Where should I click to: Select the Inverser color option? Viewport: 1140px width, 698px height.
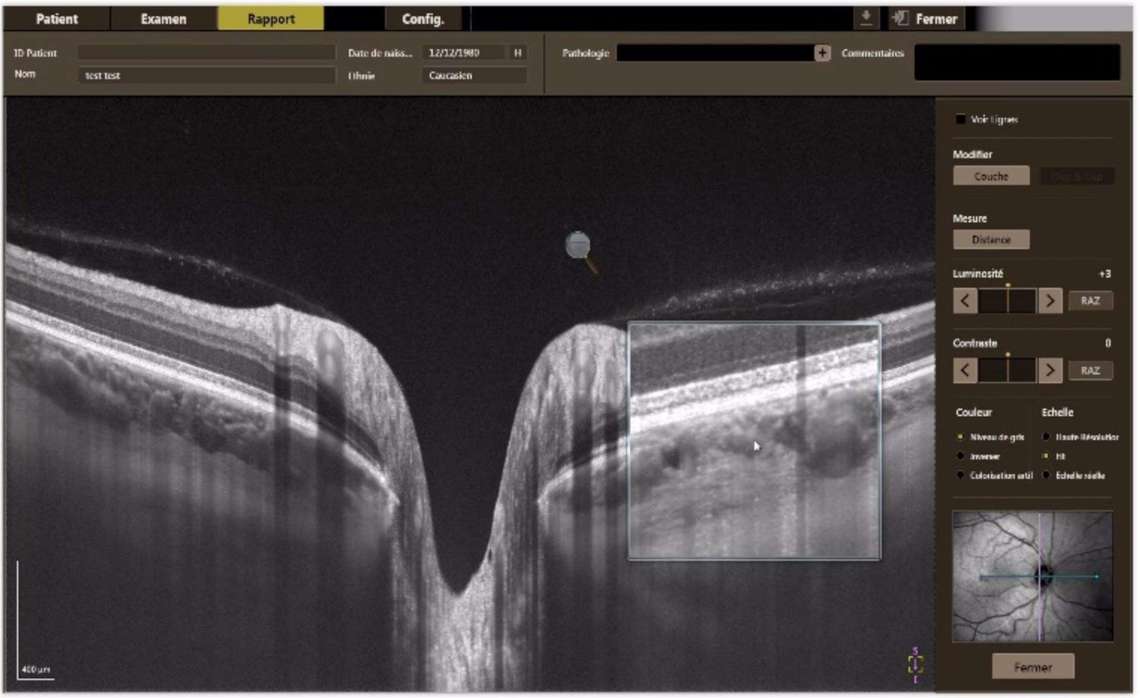961,456
